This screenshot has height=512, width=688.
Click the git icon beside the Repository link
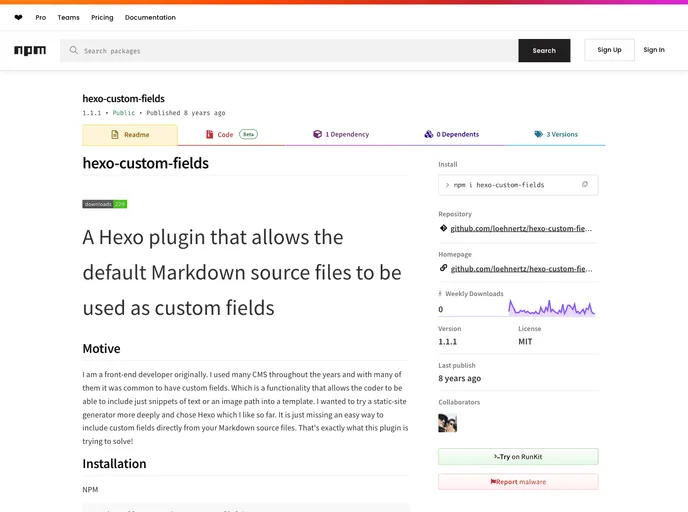(443, 228)
